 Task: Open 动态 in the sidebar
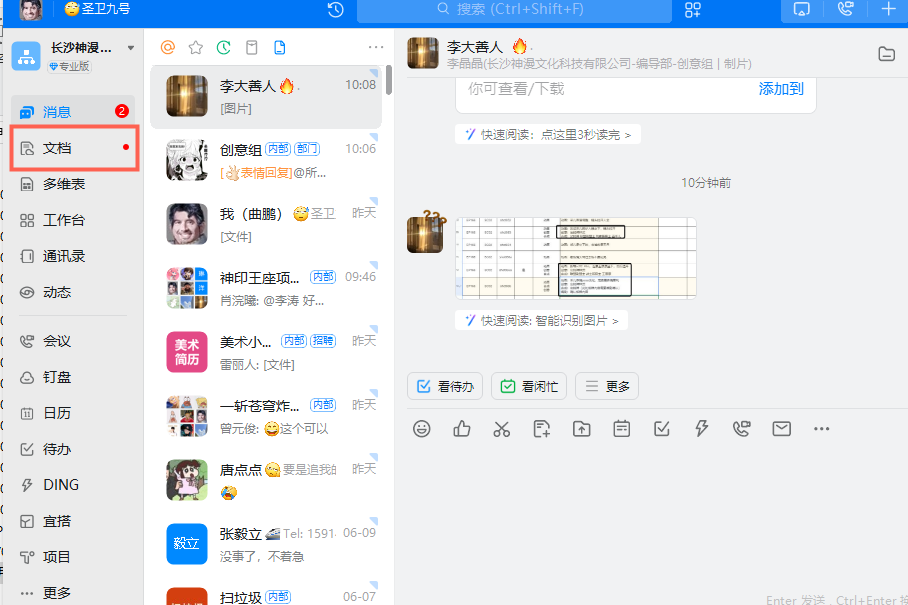pos(73,292)
